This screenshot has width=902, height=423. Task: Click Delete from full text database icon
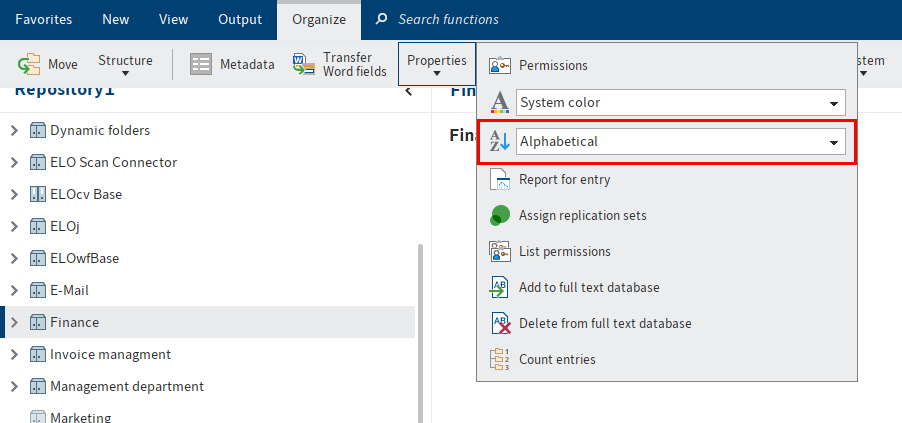(500, 324)
